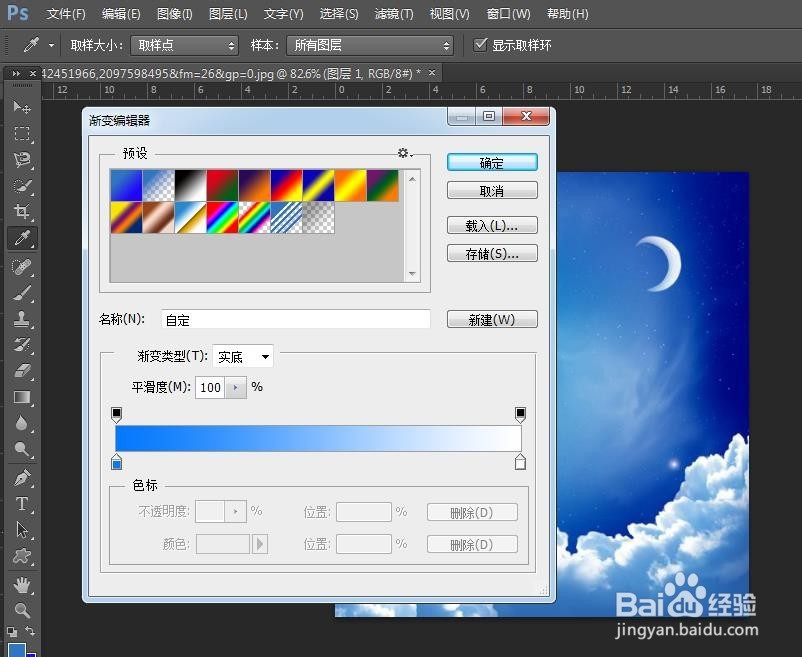The width and height of the screenshot is (802, 657).
Task: Select the Brush tool
Action: [22, 292]
